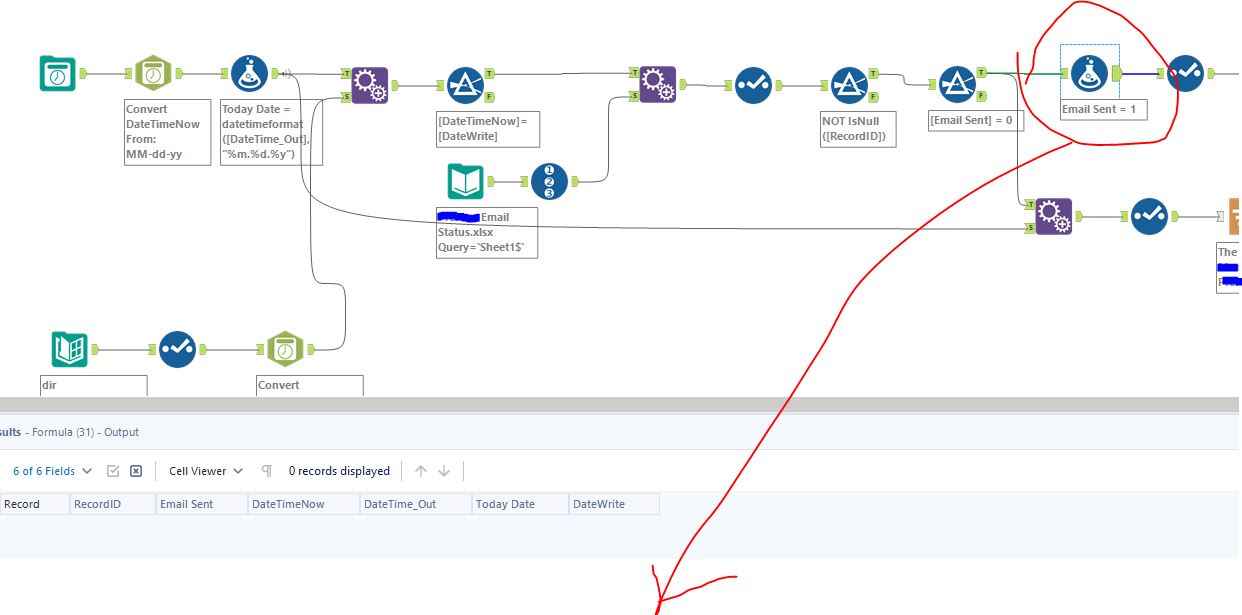The image size is (1242, 615).
Task: Click the up arrow navigation button in results
Action: [x=421, y=470]
